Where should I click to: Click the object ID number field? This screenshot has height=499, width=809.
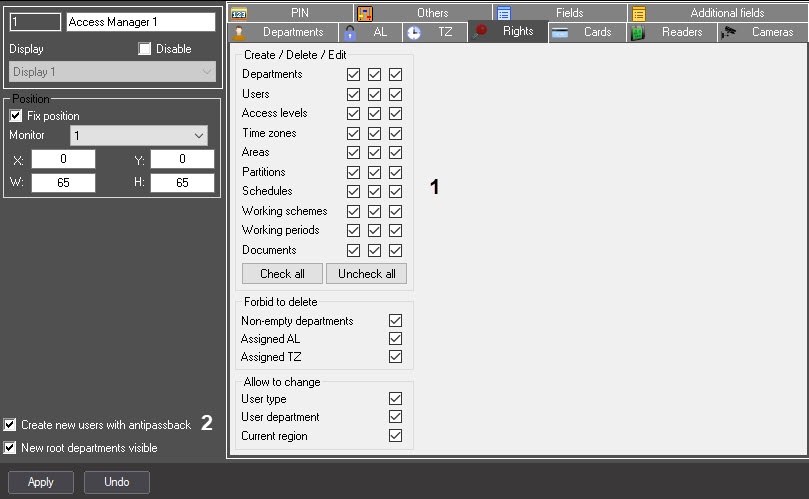35,22
